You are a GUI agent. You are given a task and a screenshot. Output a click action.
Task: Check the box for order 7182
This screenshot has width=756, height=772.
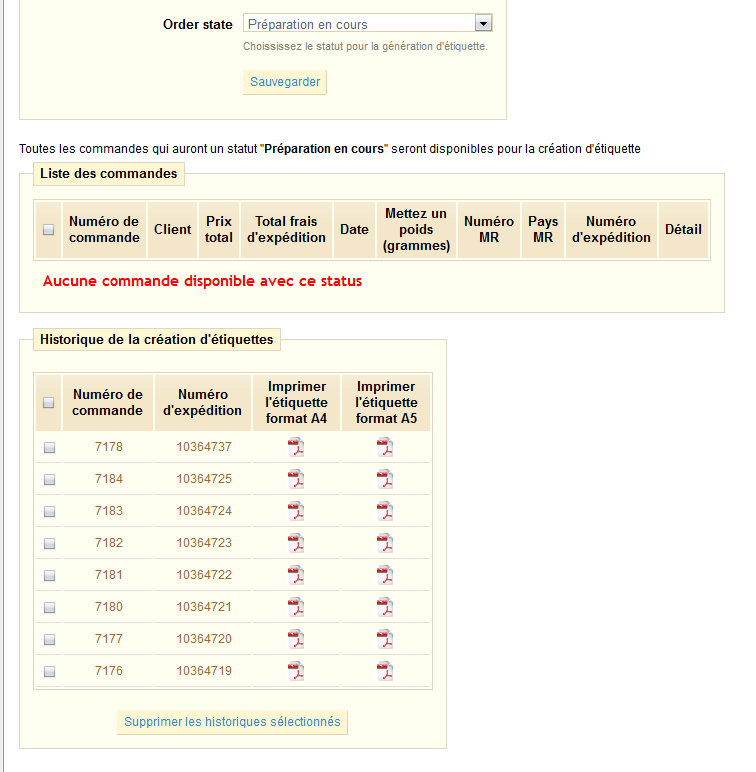pyautogui.click(x=49, y=544)
